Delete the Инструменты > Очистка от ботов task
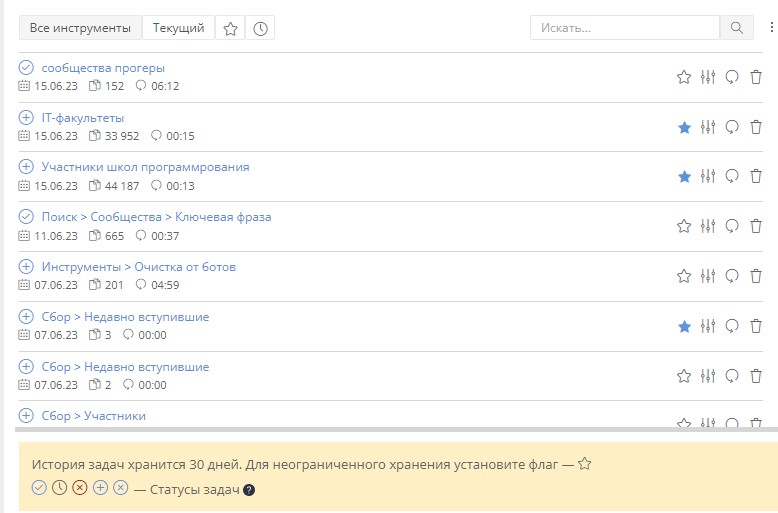This screenshot has height=513, width=778. coord(756,276)
